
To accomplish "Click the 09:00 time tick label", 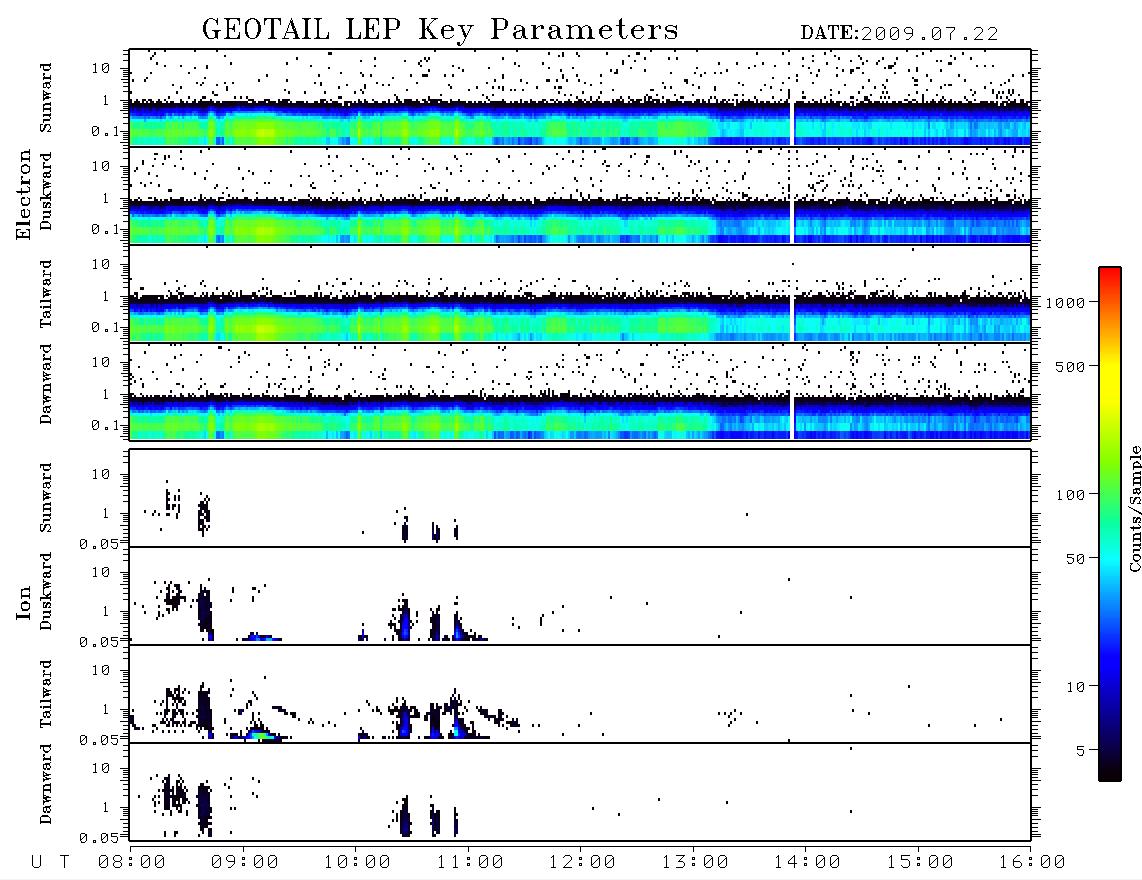I will 245,863.
